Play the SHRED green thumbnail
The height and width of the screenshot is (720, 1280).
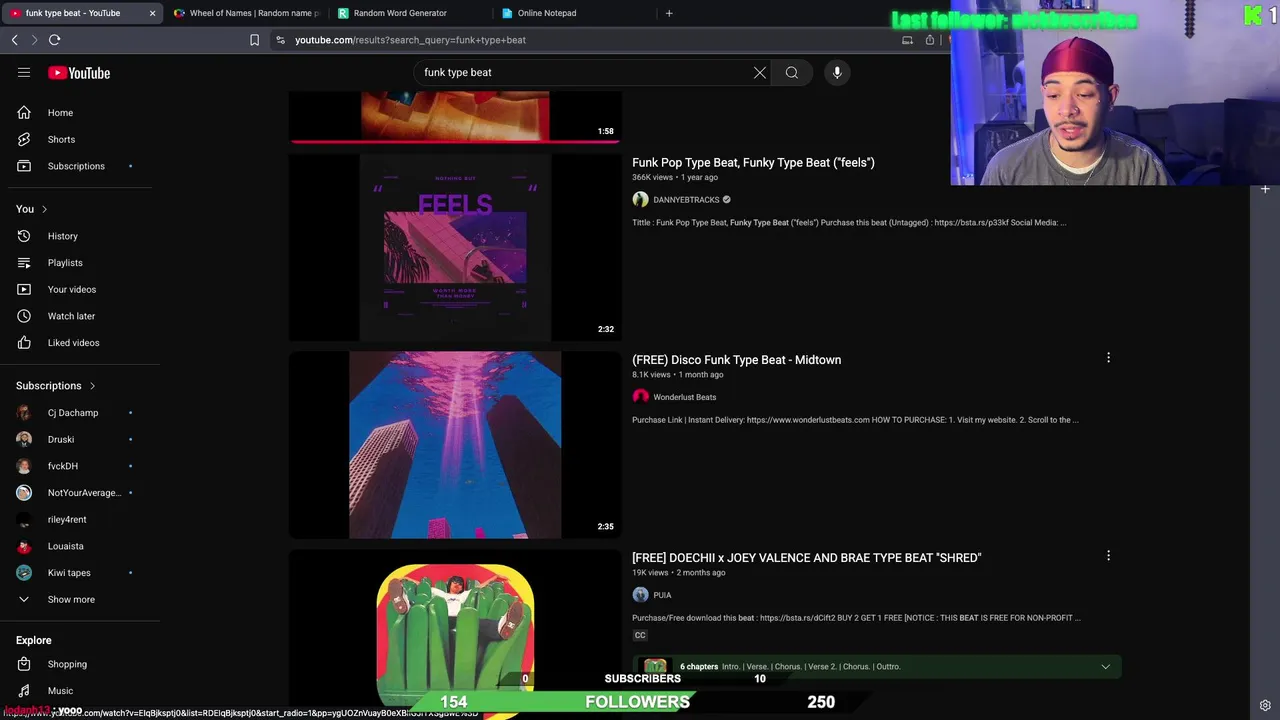(x=455, y=633)
